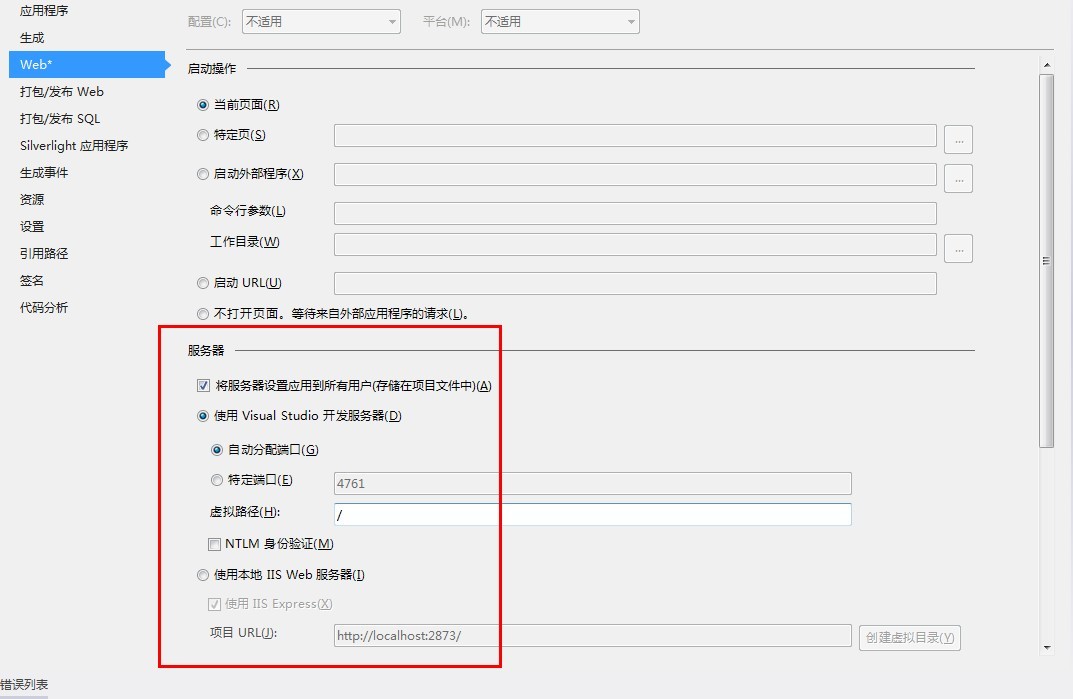
Task: Click into 命令行参数 input field
Action: coord(635,213)
